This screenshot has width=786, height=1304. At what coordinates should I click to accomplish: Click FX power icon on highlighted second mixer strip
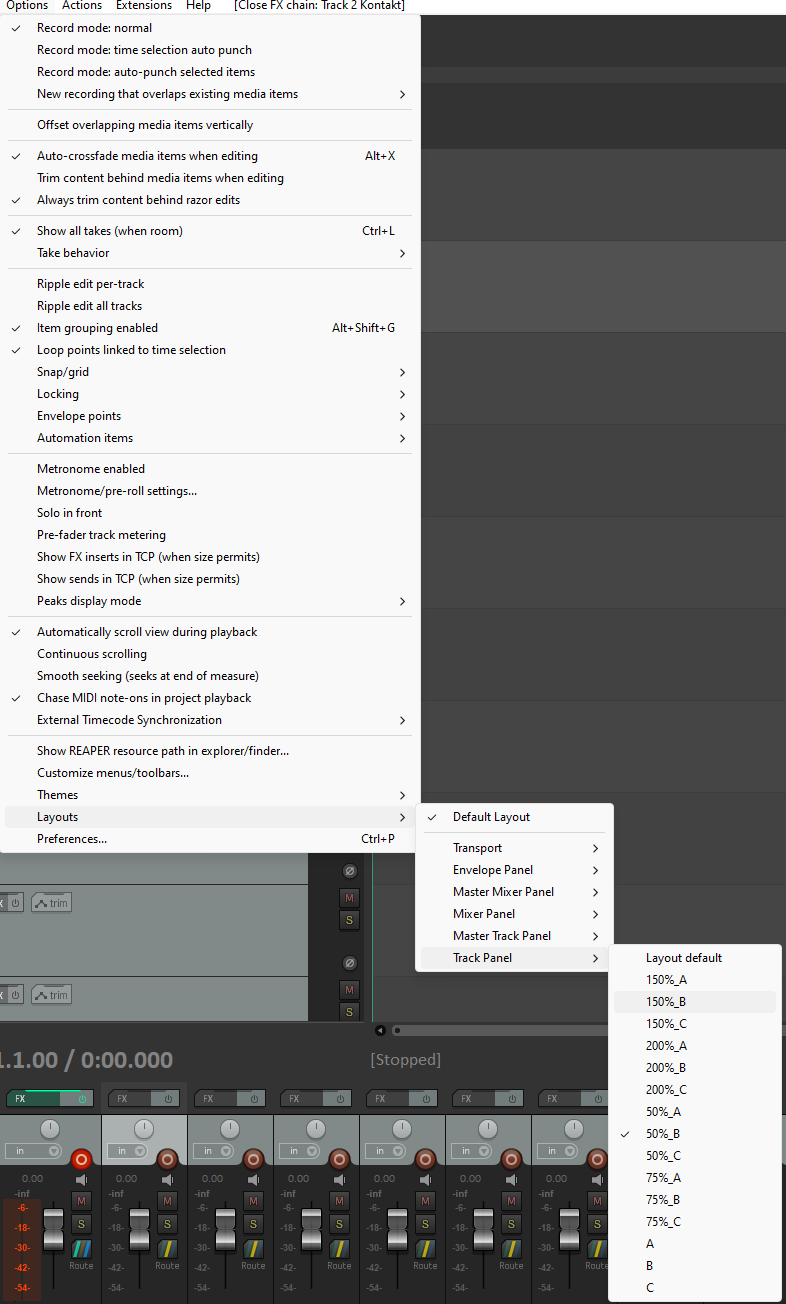168,1098
